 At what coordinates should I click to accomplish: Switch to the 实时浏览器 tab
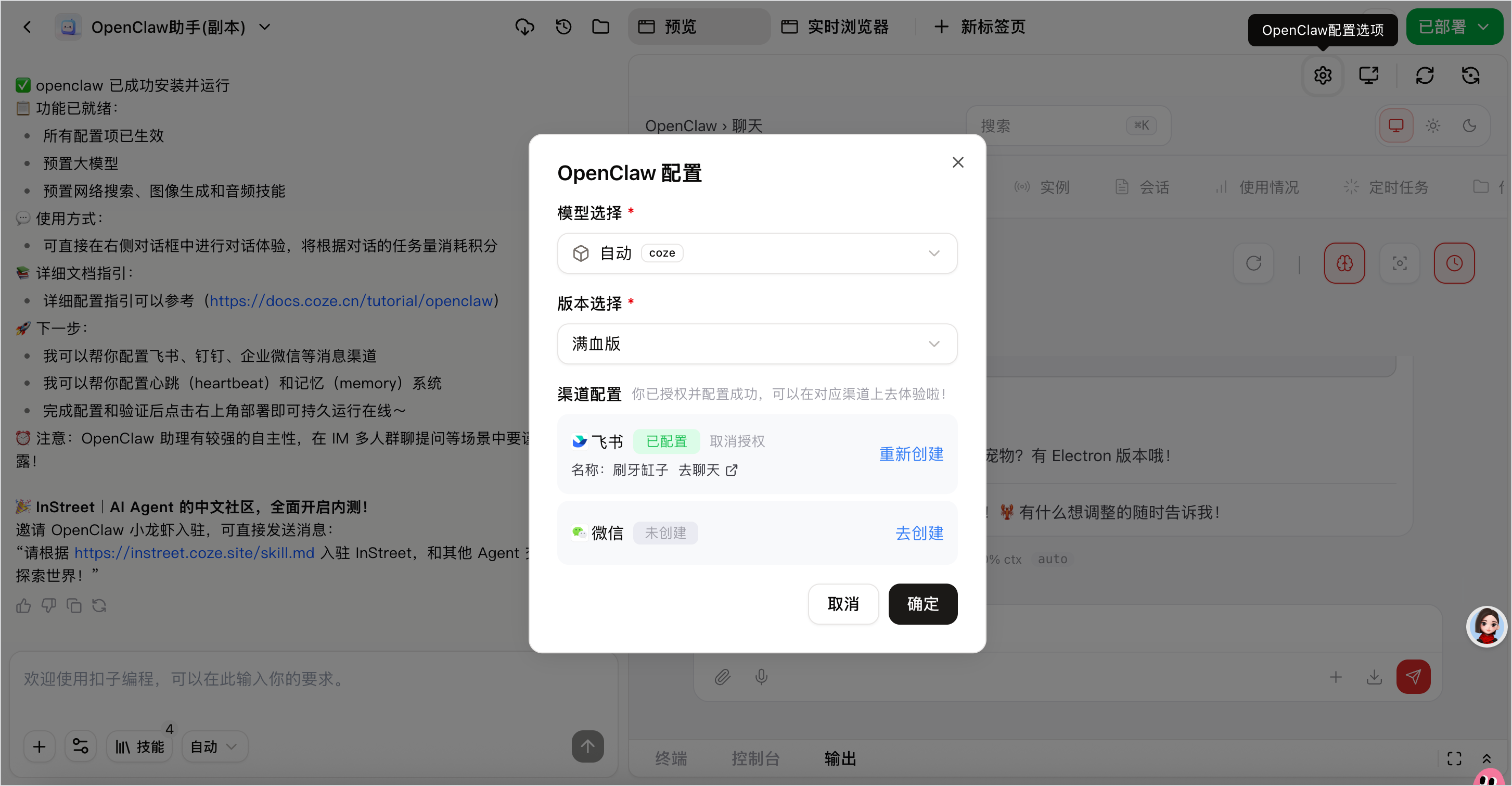click(835, 27)
